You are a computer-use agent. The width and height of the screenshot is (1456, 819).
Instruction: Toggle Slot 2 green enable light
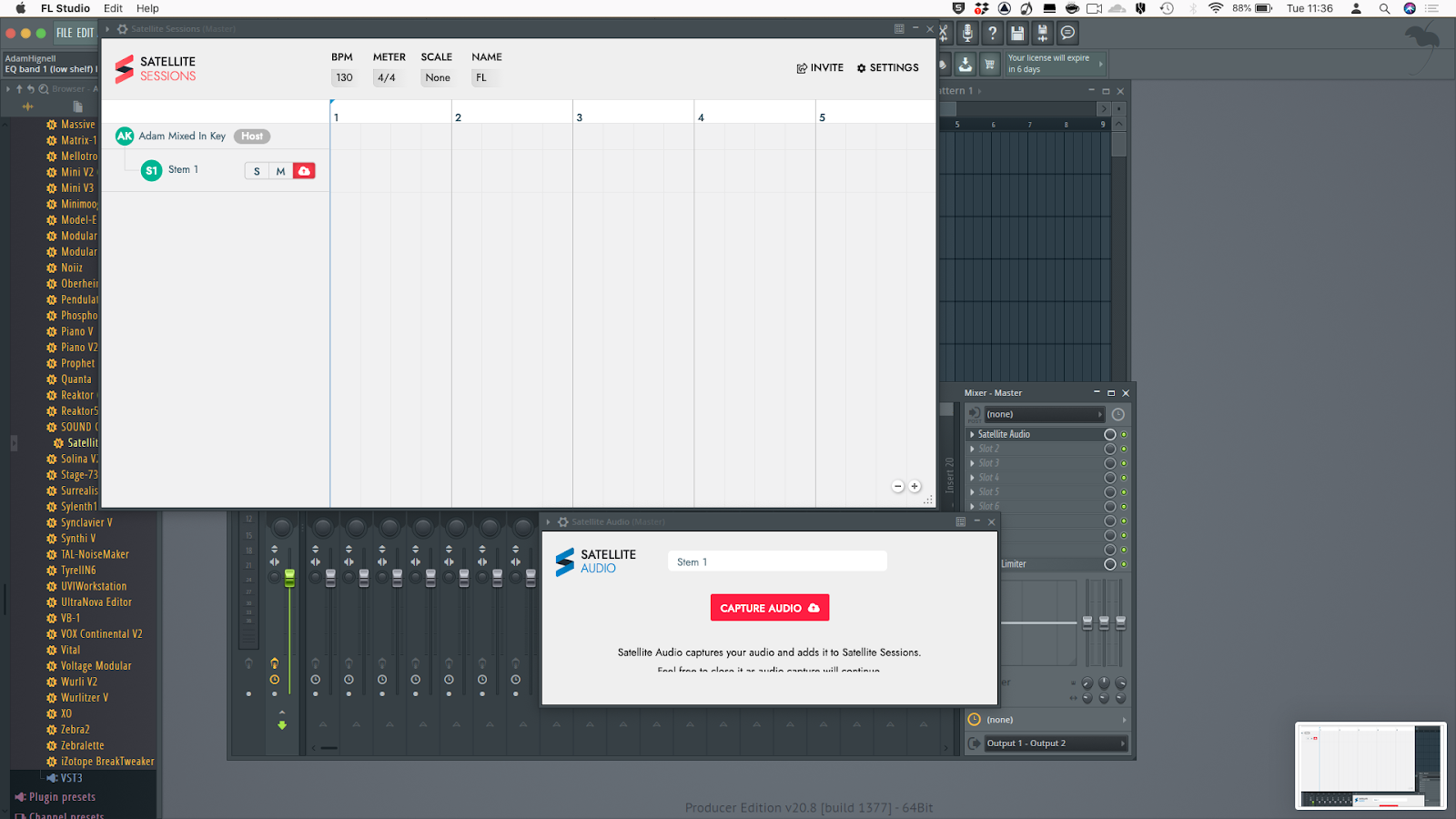pyautogui.click(x=1124, y=449)
